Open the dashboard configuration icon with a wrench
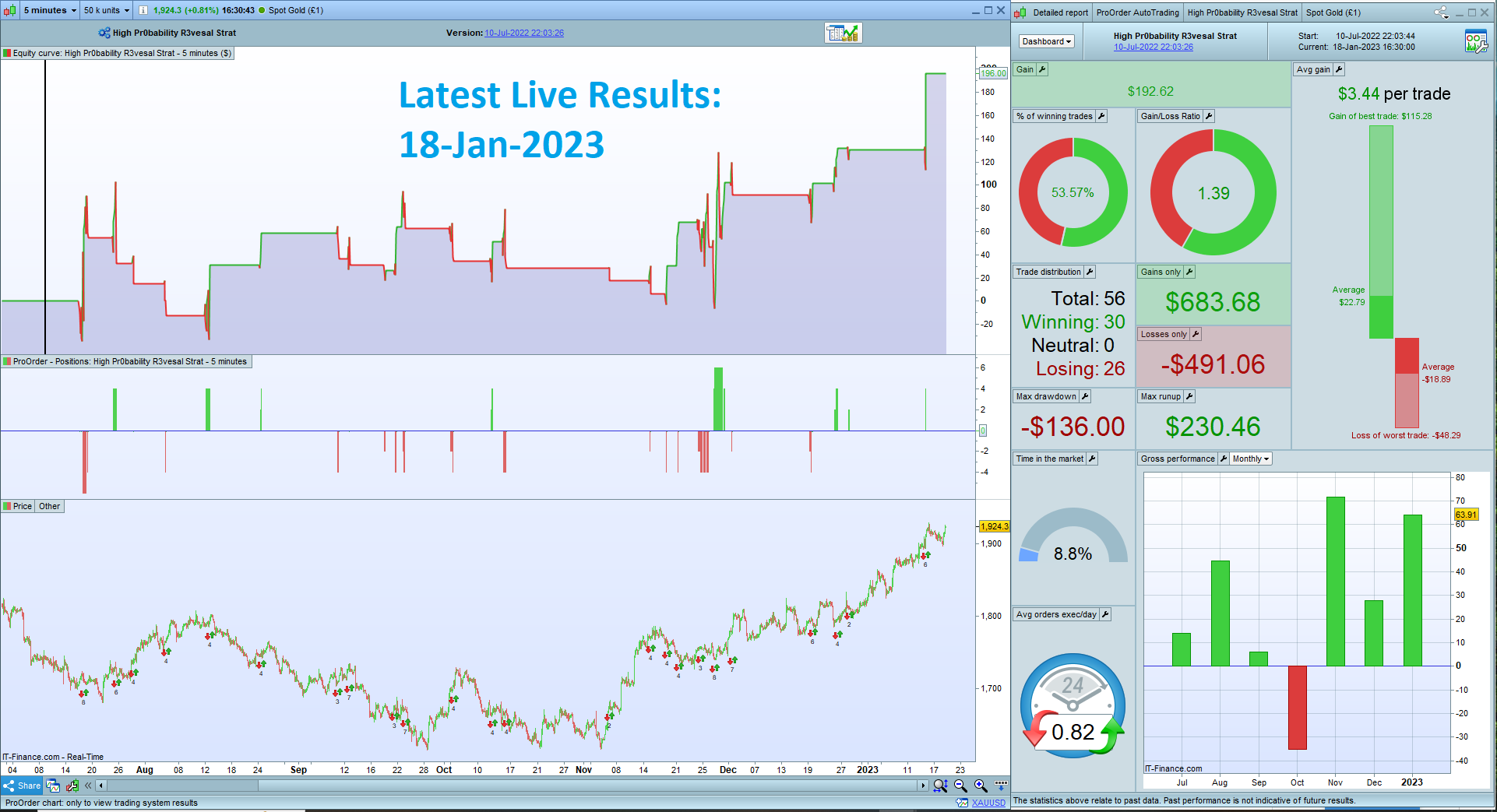 click(x=1476, y=41)
